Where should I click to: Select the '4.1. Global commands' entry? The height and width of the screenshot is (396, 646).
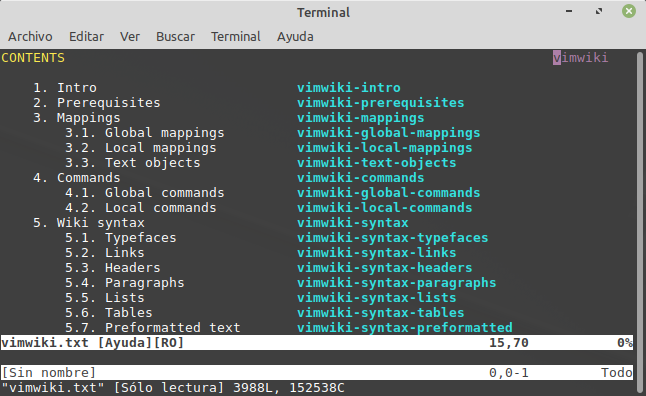[x=145, y=192]
